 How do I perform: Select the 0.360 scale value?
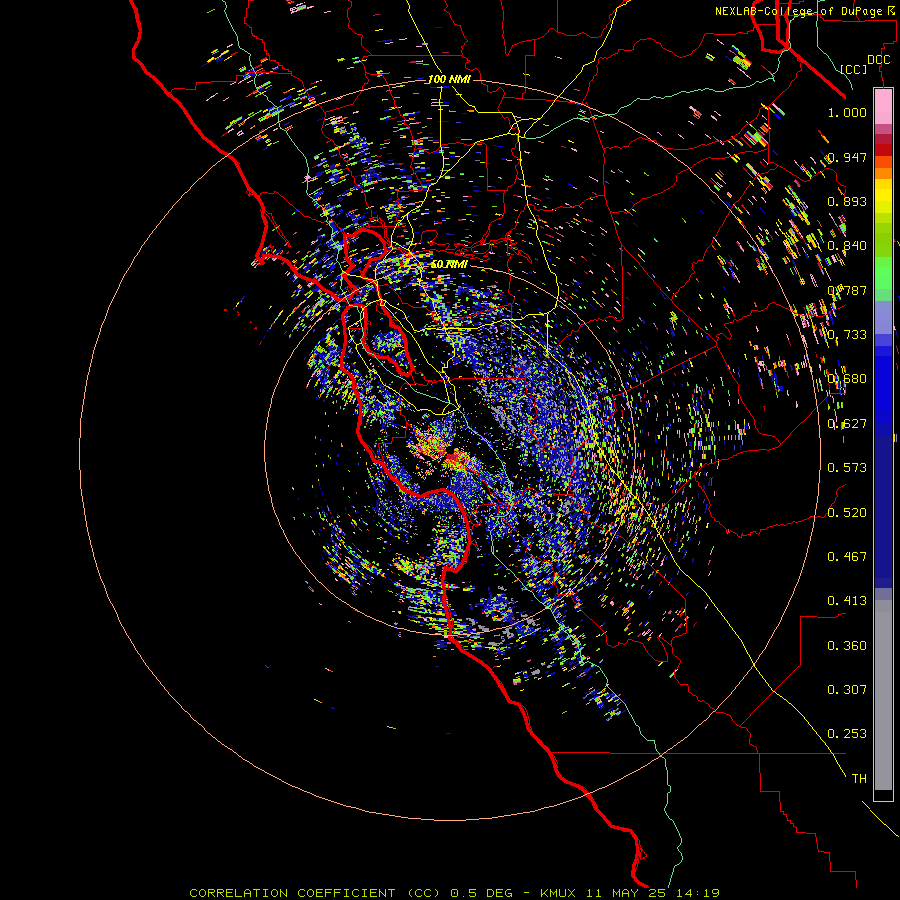point(847,646)
